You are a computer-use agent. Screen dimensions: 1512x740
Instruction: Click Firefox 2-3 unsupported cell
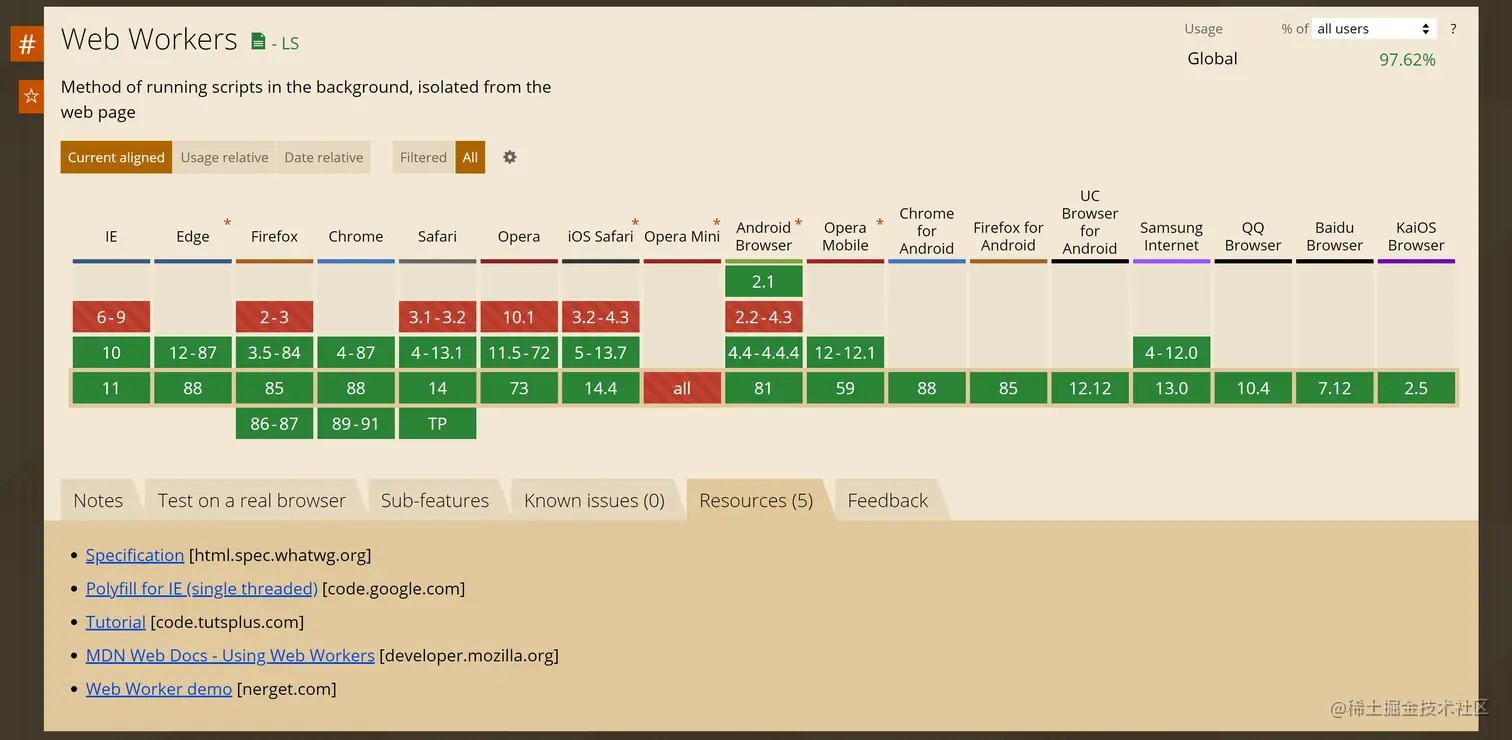[x=274, y=317]
